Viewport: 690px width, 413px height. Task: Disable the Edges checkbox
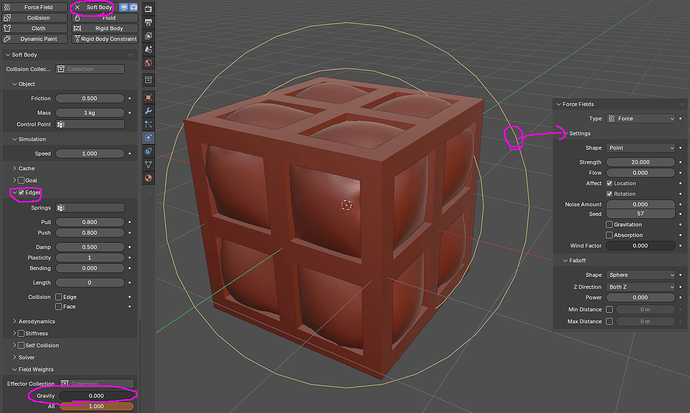click(21, 192)
